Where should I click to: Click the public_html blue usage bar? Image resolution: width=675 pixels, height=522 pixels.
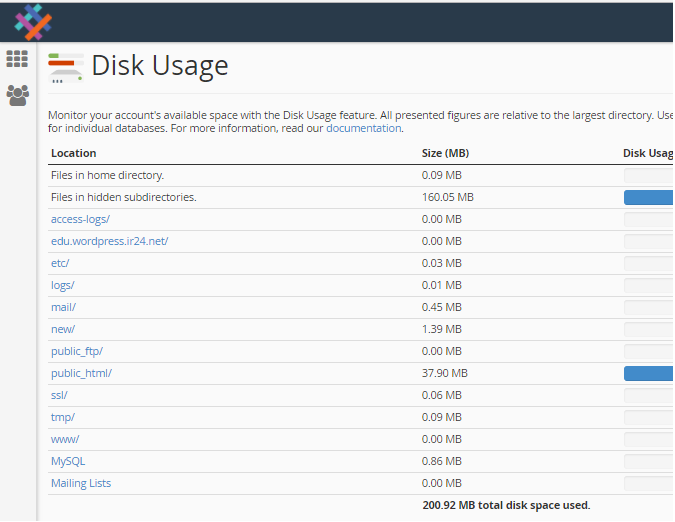(x=648, y=374)
